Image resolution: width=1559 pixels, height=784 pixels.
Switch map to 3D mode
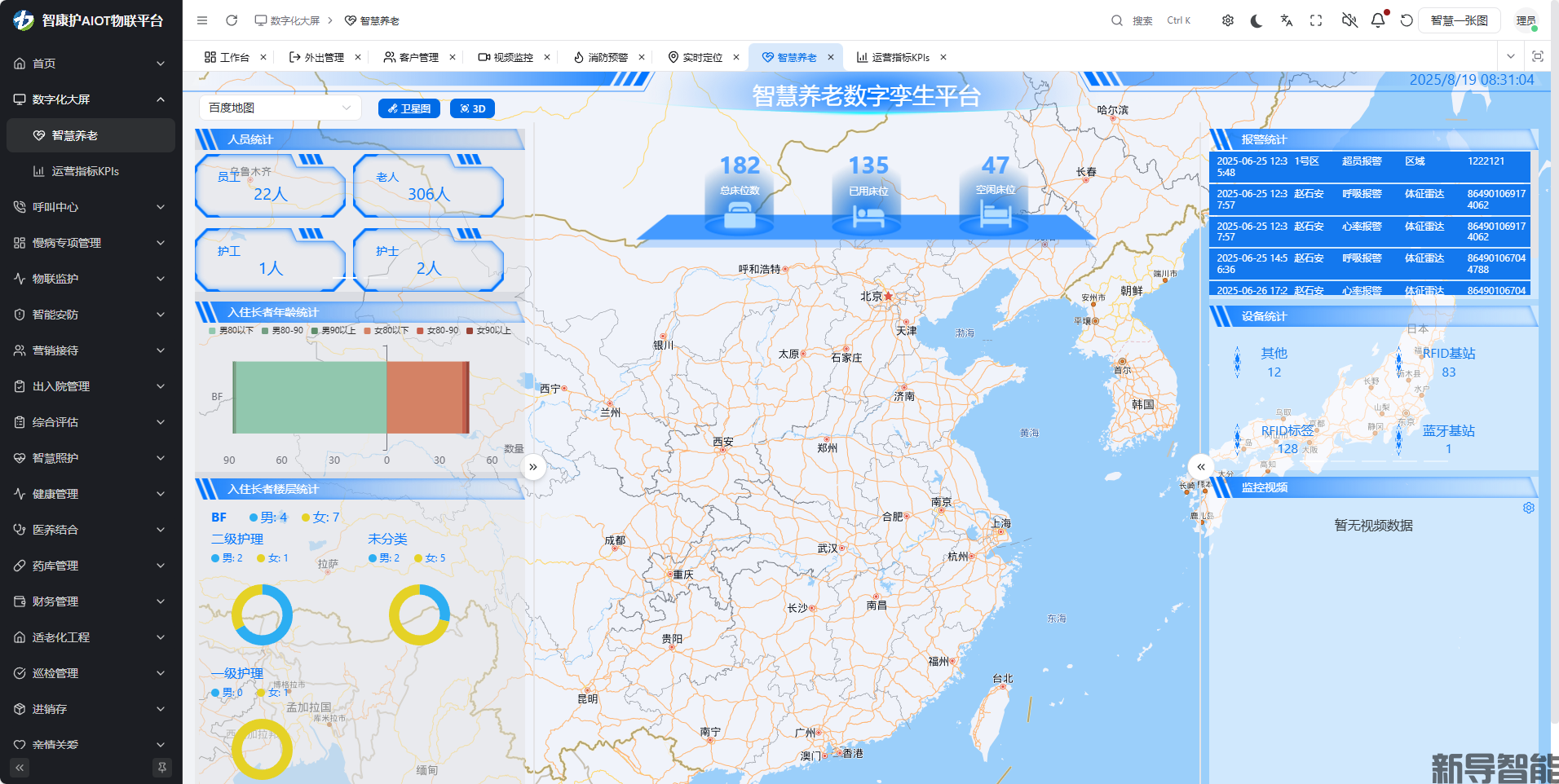pyautogui.click(x=472, y=108)
